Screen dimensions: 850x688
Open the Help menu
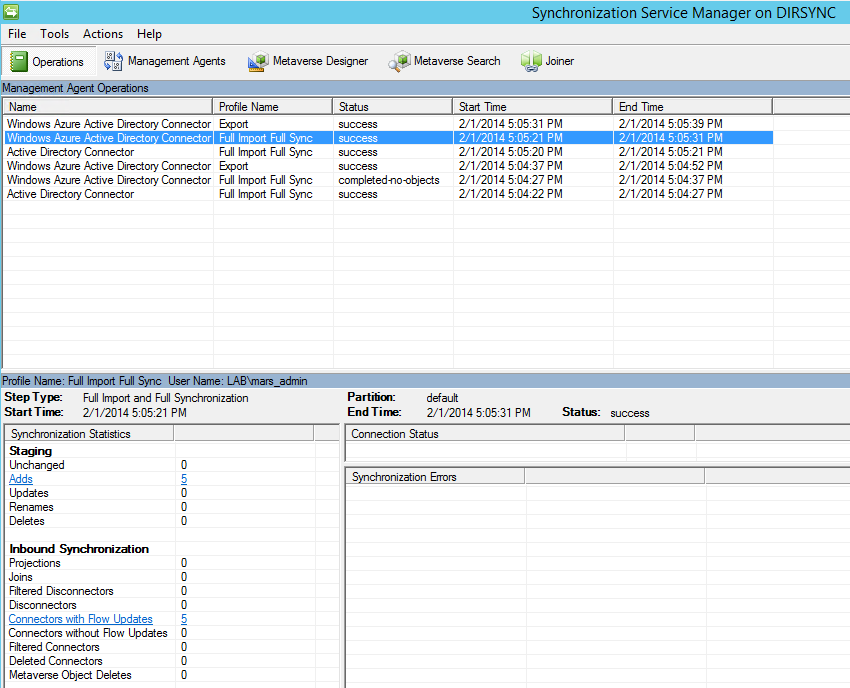[149, 34]
